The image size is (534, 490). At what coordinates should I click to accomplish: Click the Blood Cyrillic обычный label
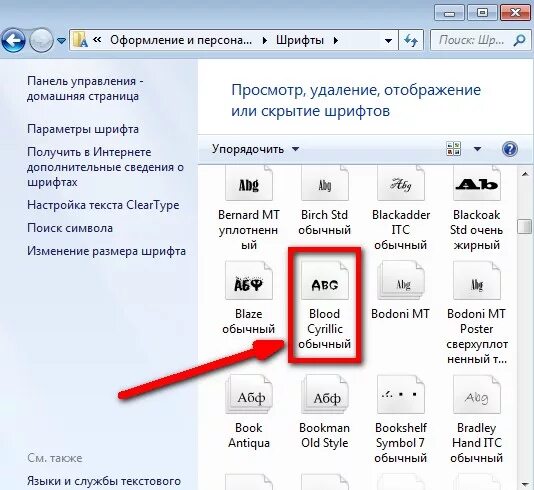[325, 329]
